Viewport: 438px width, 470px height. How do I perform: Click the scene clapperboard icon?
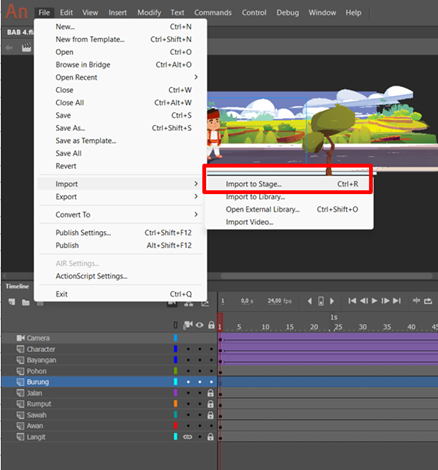tap(26, 48)
